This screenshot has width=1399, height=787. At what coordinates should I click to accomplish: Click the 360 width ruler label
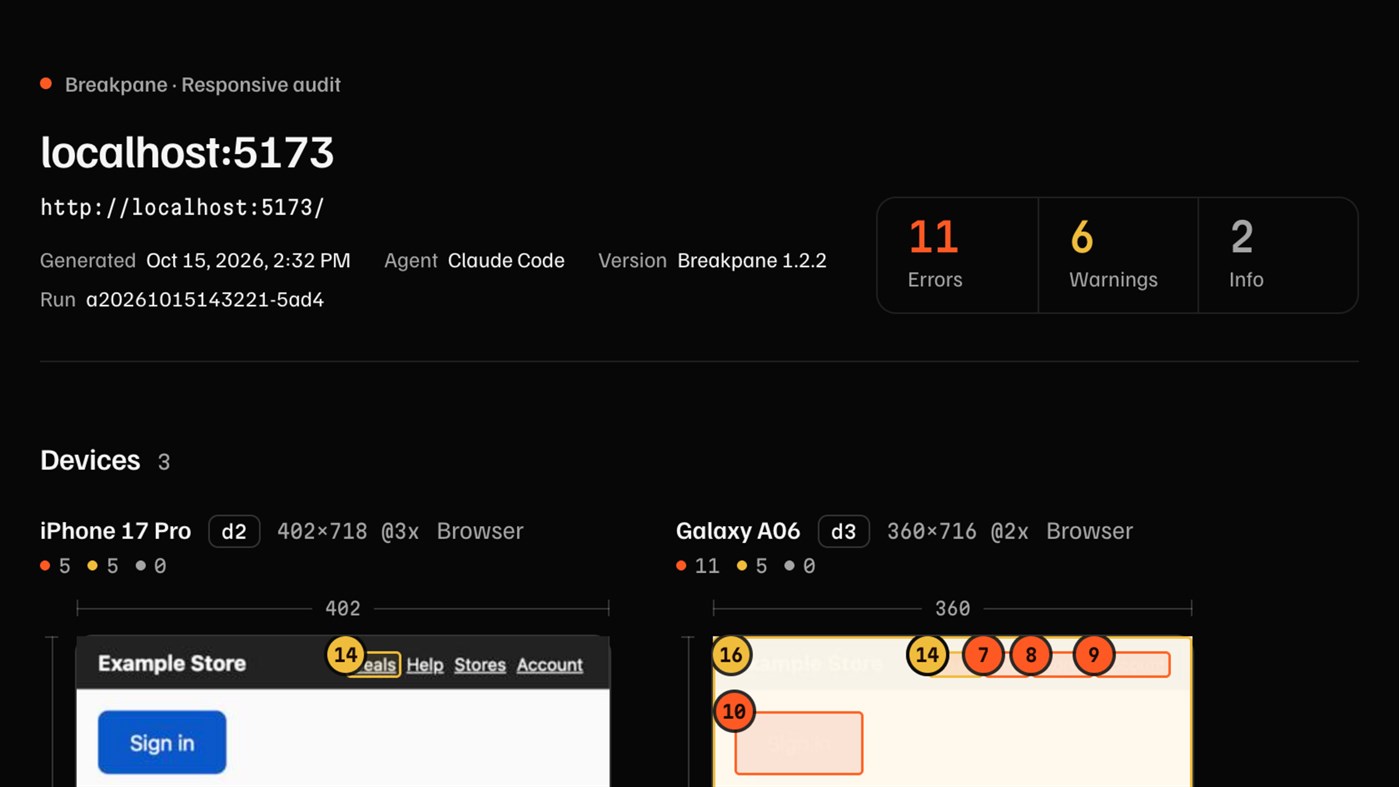point(952,608)
